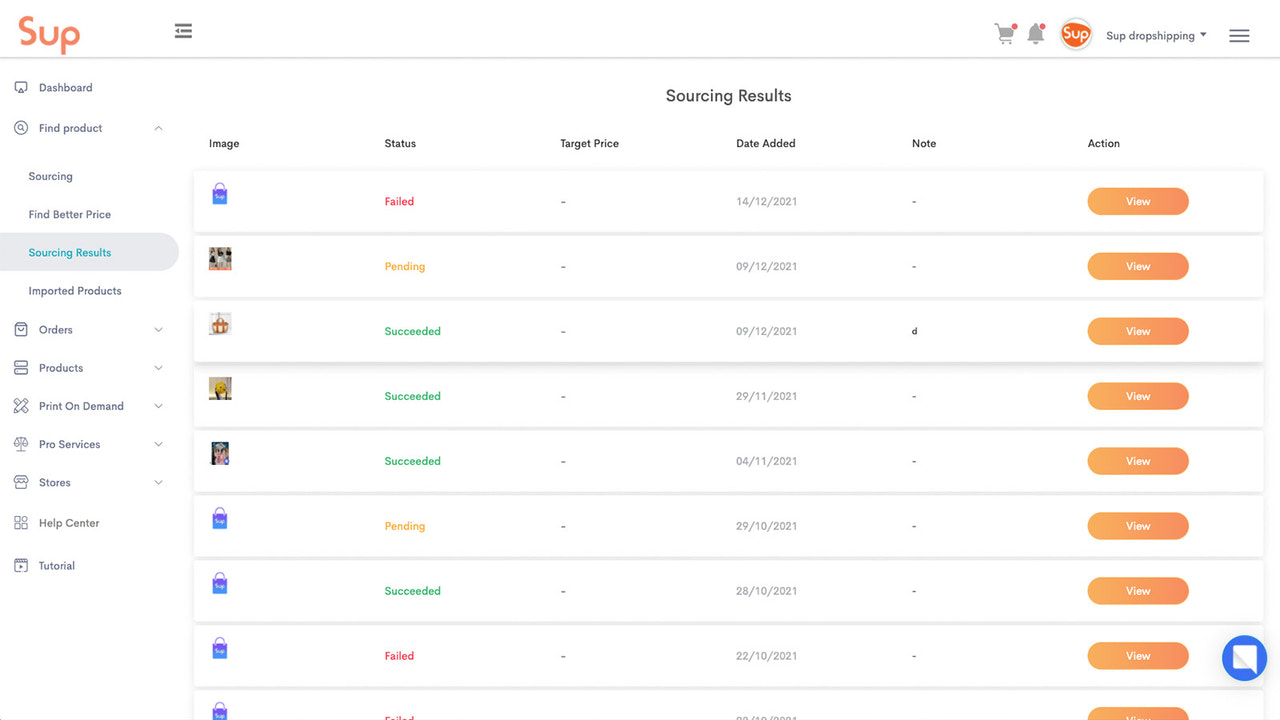The height and width of the screenshot is (720, 1280).
Task: Click the Sup logo
Action: pos(48,35)
